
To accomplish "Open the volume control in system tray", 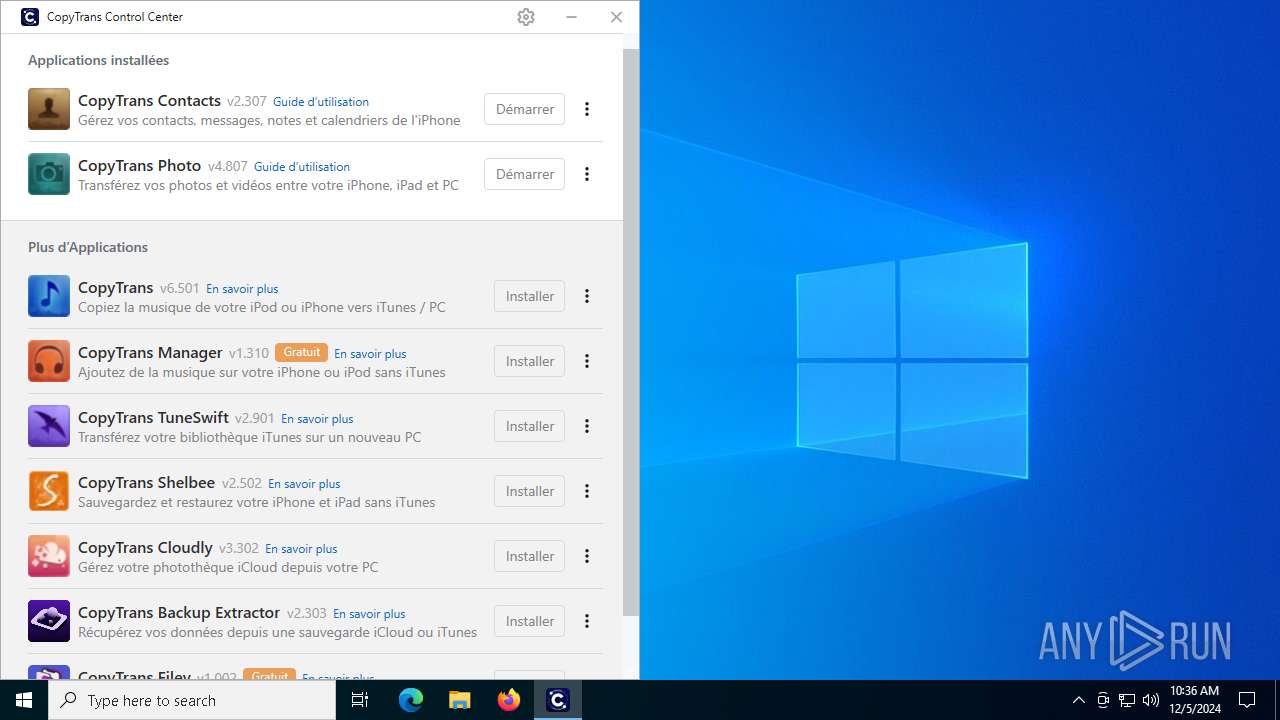I will [1151, 700].
